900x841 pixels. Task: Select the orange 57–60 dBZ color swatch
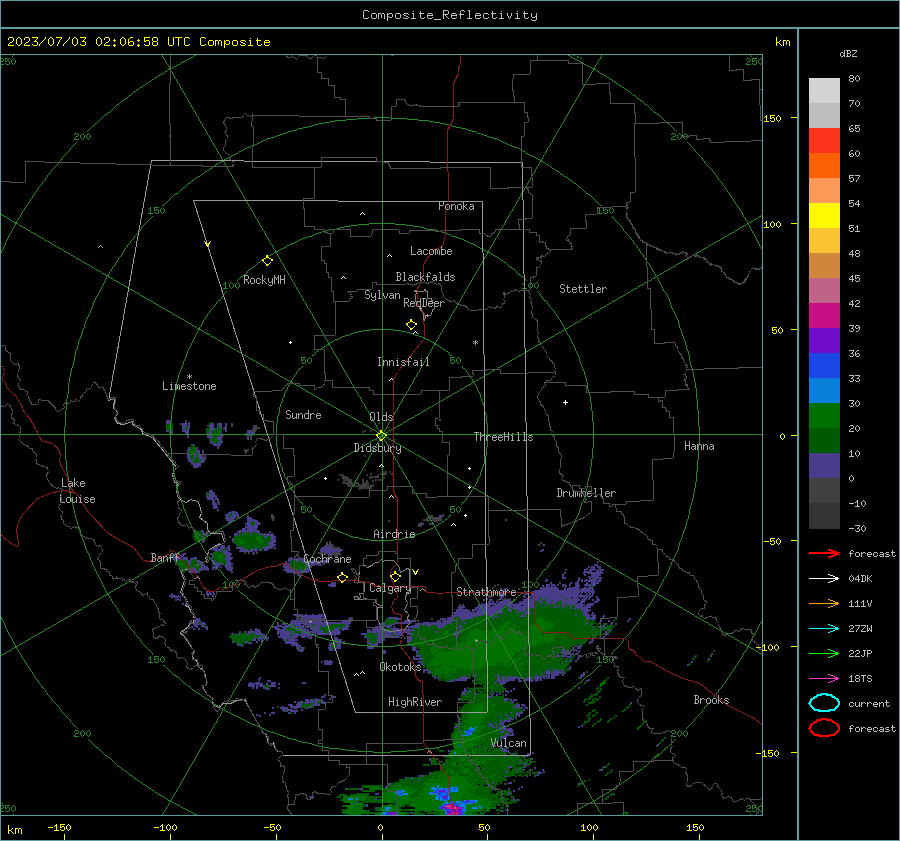(824, 165)
